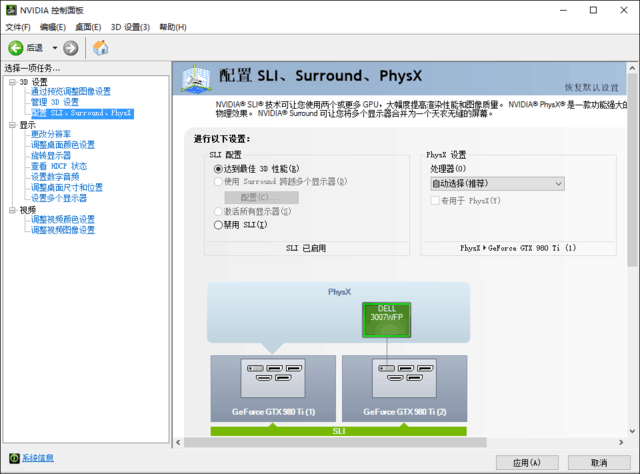Click vertical scrollbar down arrow

click(632, 431)
